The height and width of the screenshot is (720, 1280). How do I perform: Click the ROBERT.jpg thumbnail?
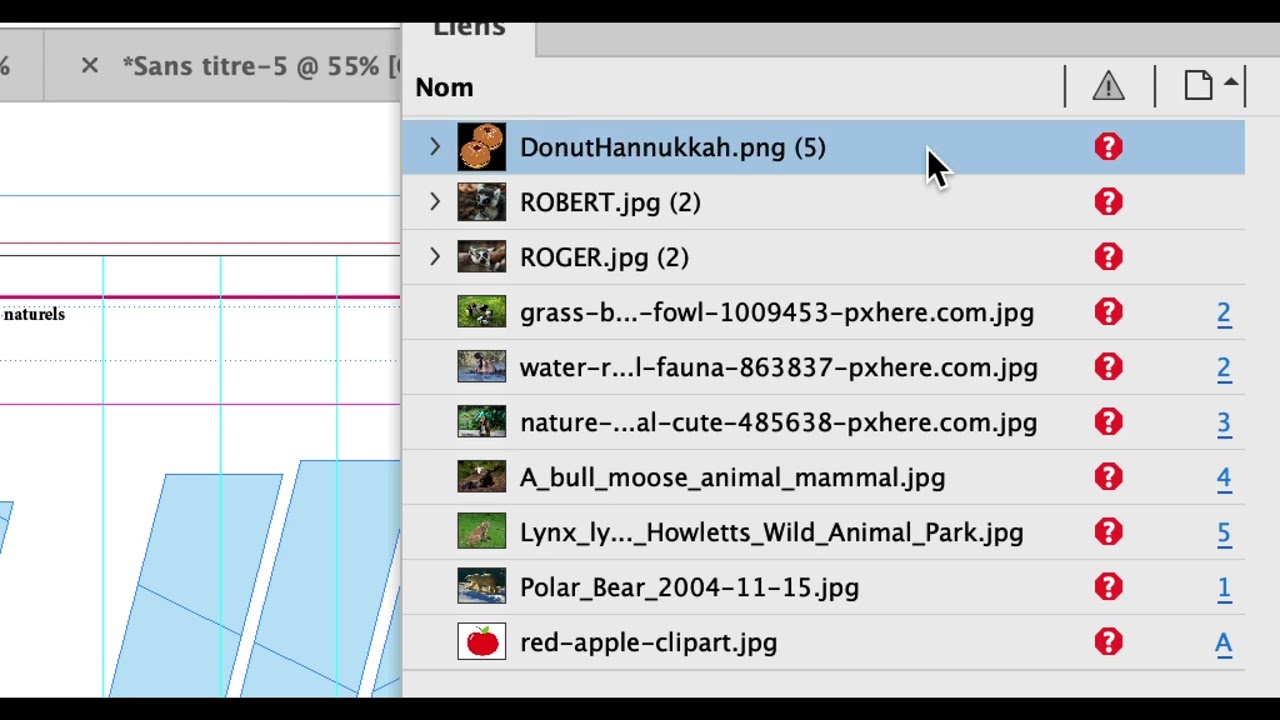pos(482,203)
